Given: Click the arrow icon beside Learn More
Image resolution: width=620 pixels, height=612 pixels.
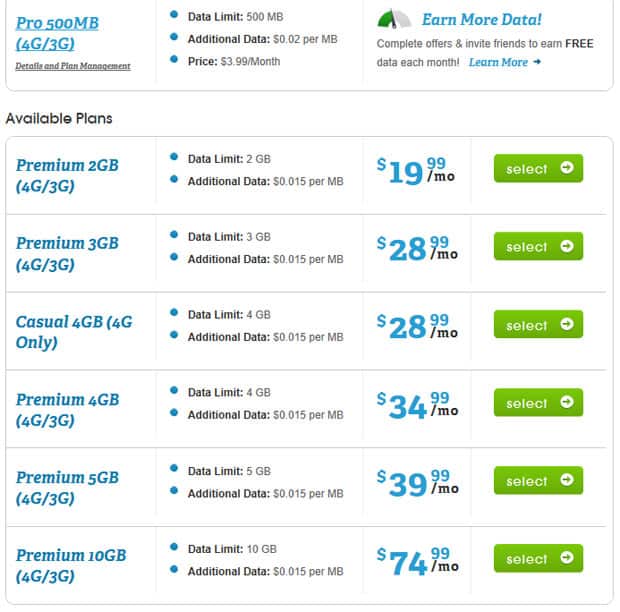Looking at the screenshot, I should pyautogui.click(x=537, y=62).
